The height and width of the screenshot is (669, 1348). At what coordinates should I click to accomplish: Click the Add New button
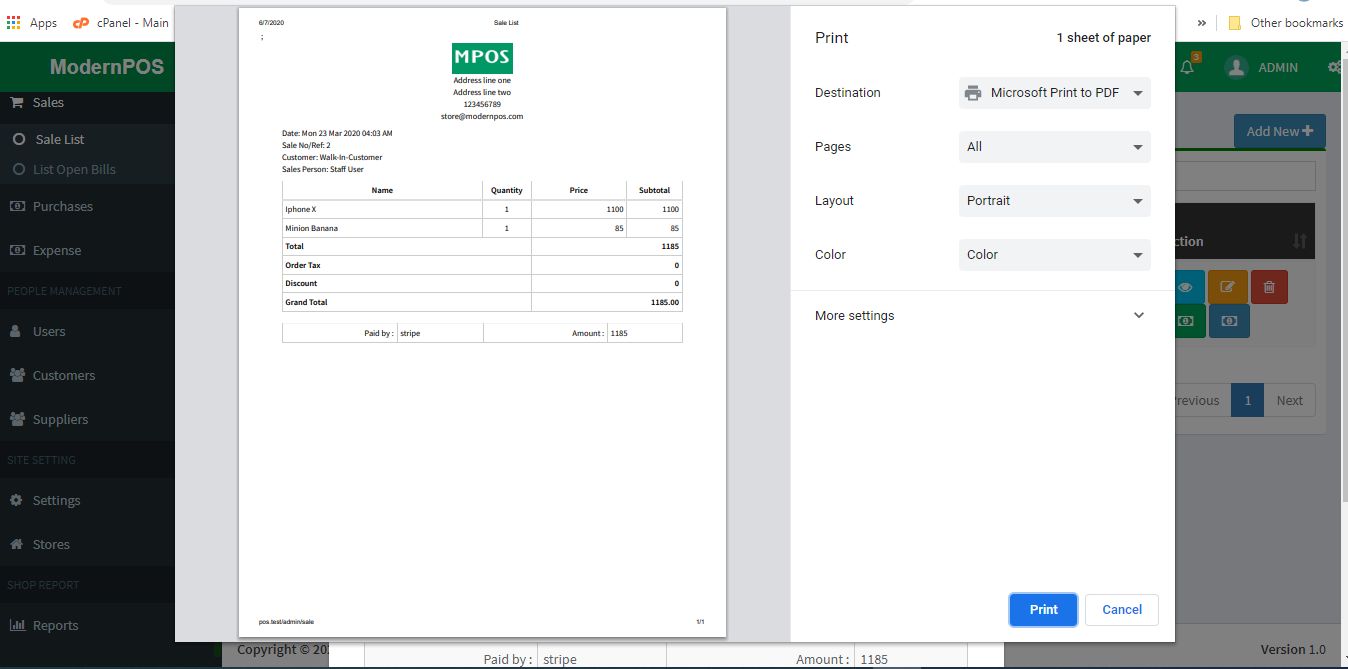tap(1279, 131)
